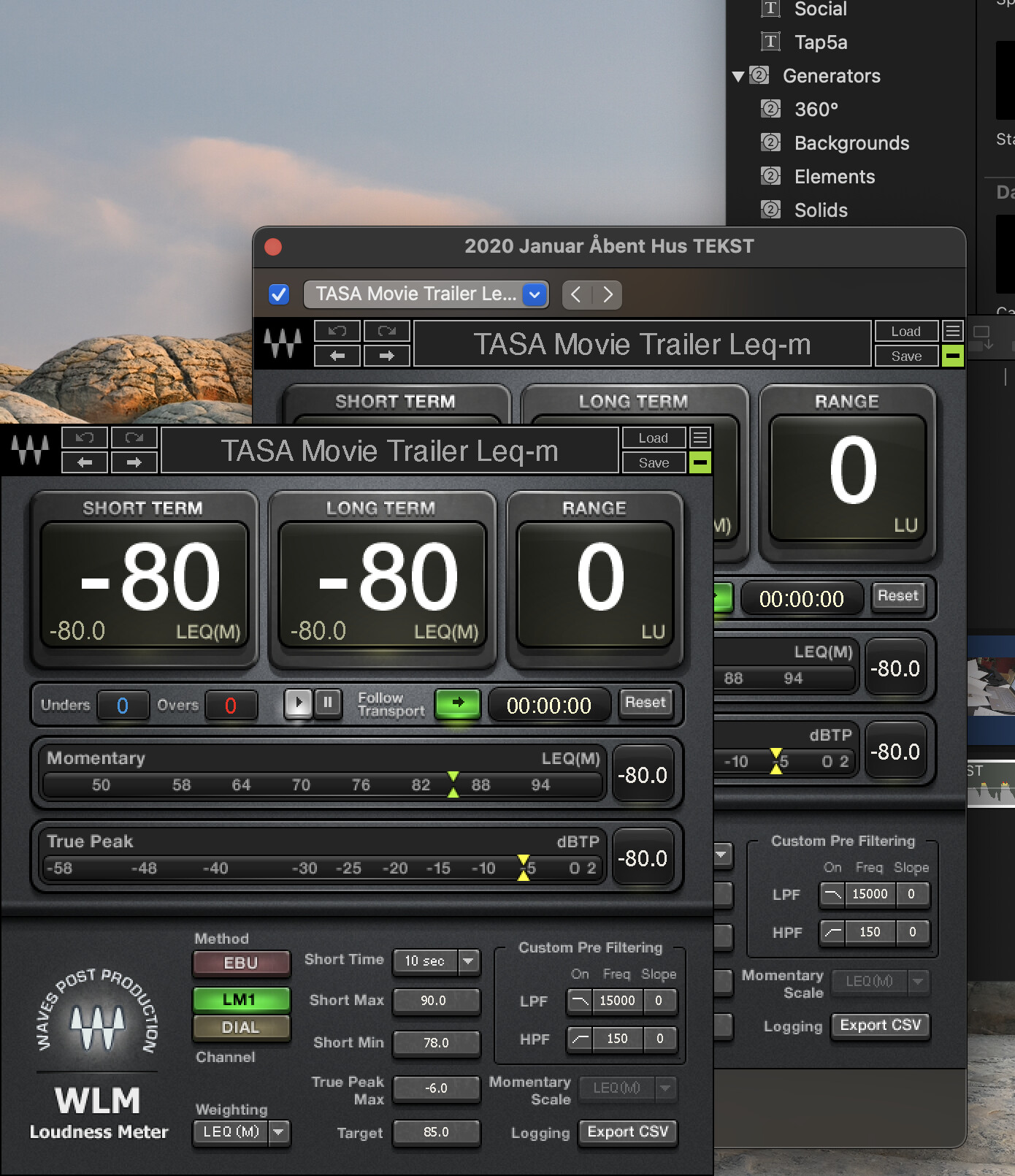Click the yellow marker on the Momentary meter
This screenshot has height=1176, width=1015.
453,784
